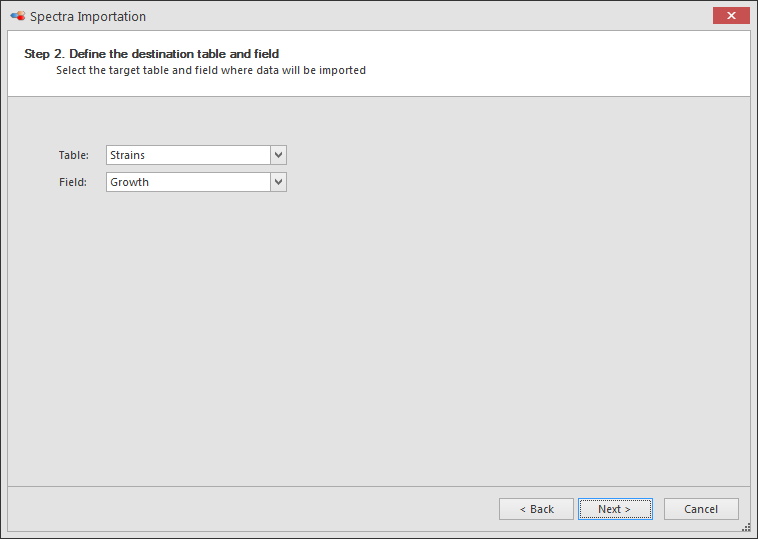Click the Spectra Importation app icon
This screenshot has width=758, height=539.
point(17,16)
